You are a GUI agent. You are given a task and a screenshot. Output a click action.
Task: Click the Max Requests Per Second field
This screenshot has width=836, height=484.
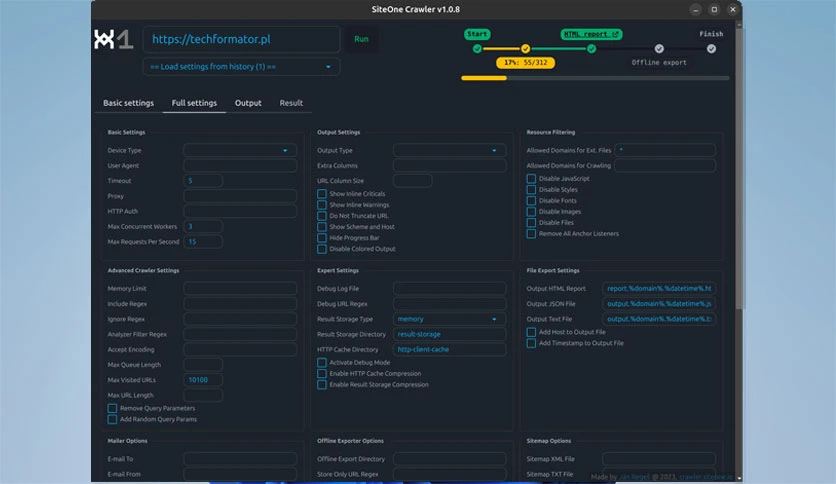(x=203, y=241)
